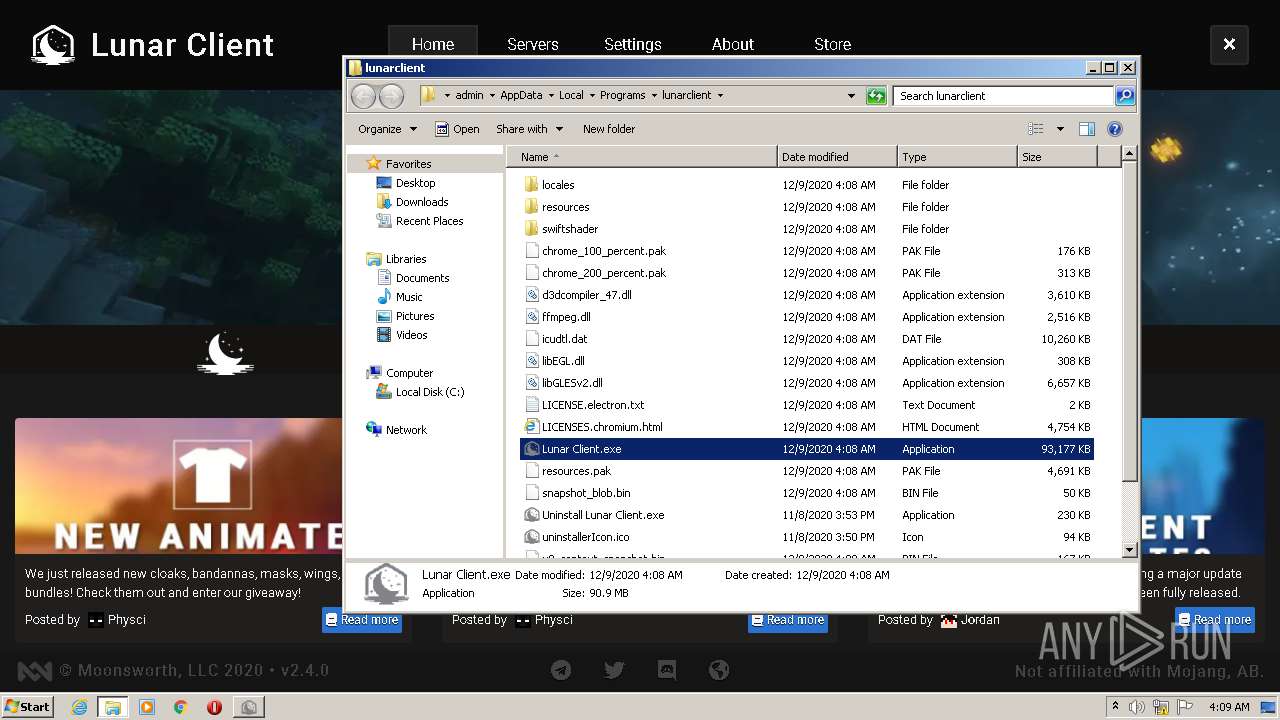This screenshot has width=1280, height=720.
Task: Click the Explorer Back navigation button
Action: (363, 96)
